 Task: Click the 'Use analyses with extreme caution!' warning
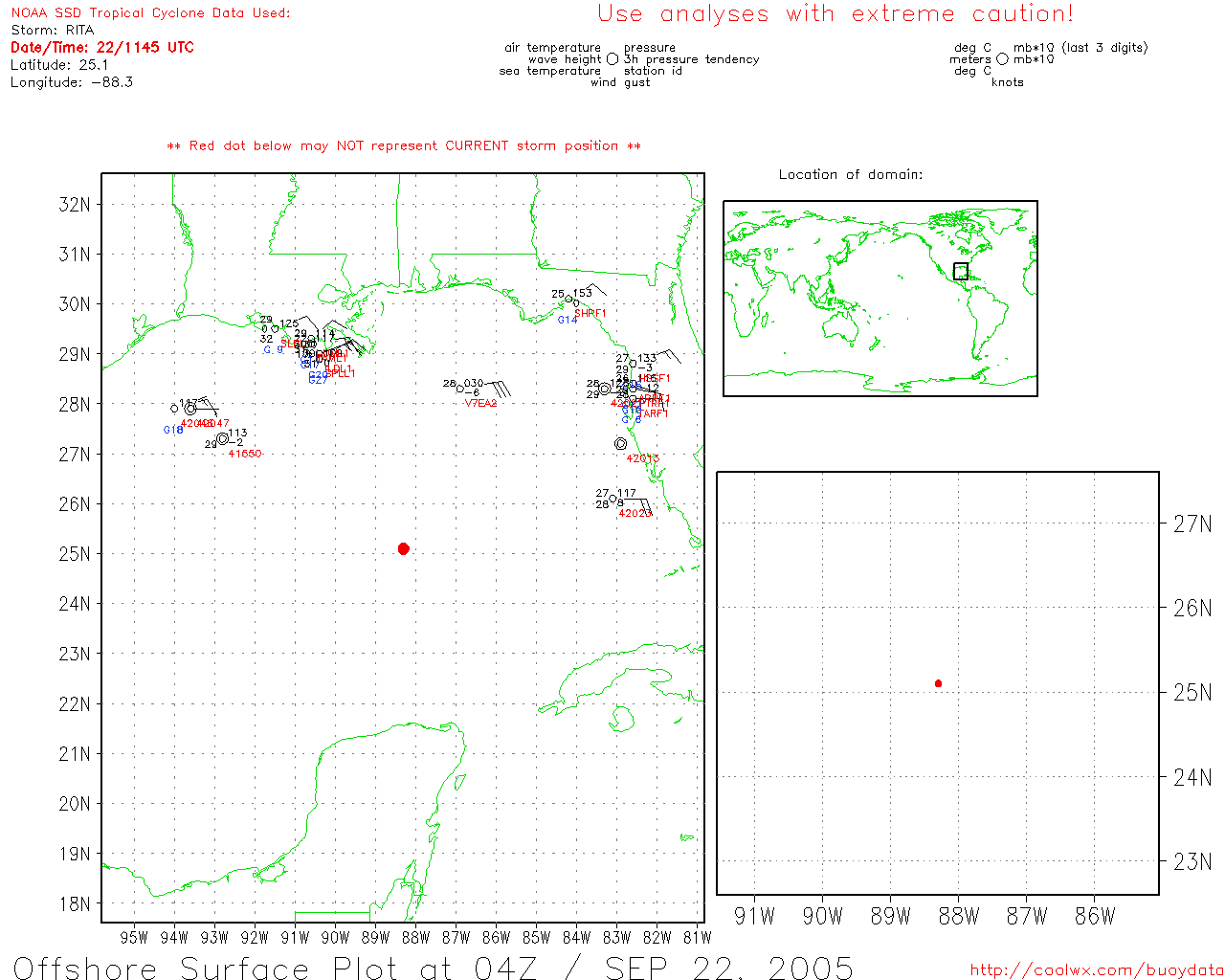pyautogui.click(x=835, y=13)
